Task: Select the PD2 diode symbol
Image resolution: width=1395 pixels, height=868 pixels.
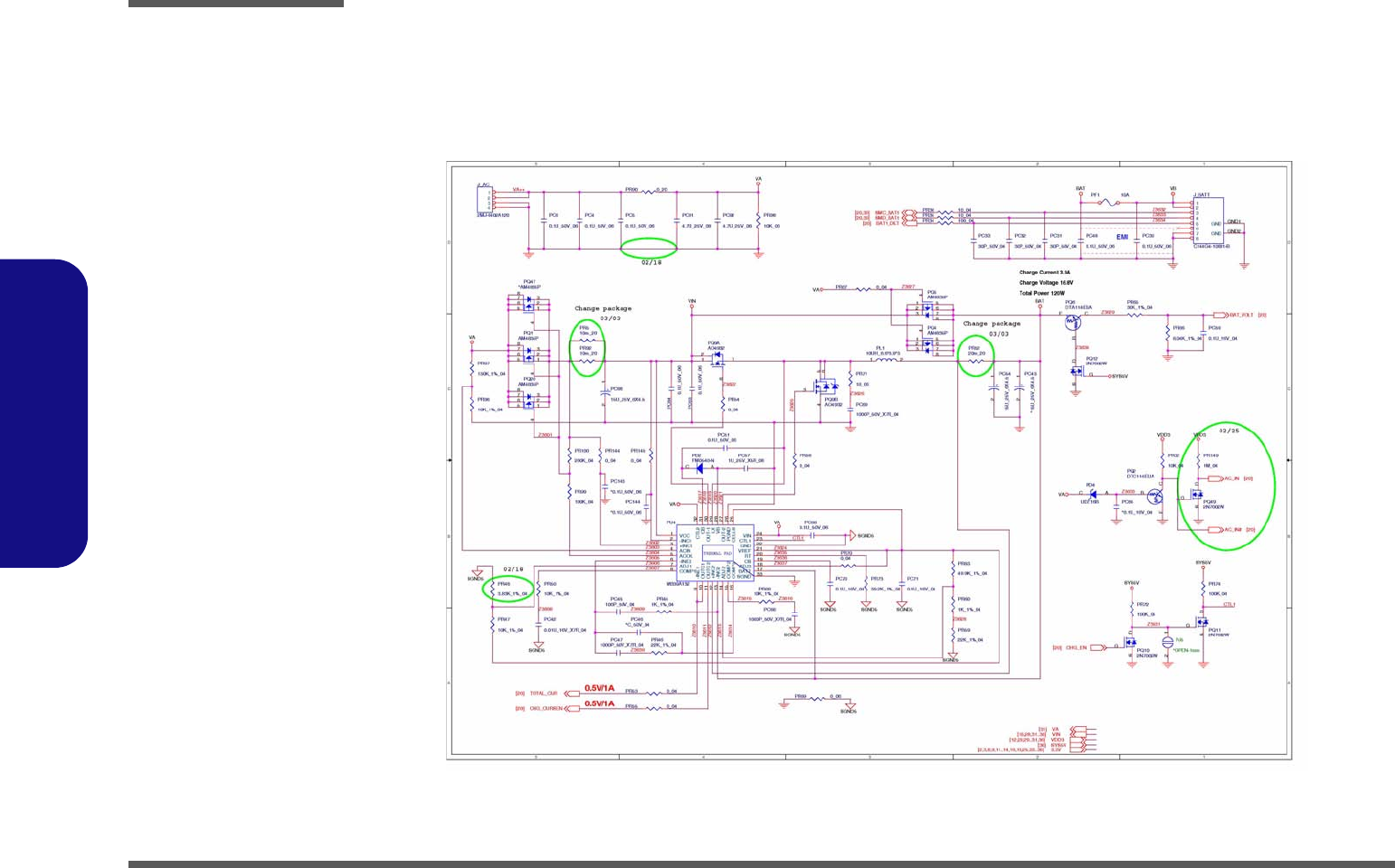Action: click(700, 467)
